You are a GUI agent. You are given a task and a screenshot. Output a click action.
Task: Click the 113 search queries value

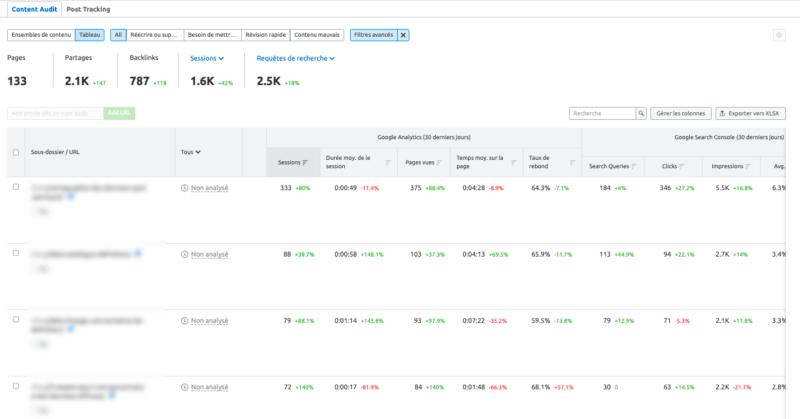(x=605, y=255)
